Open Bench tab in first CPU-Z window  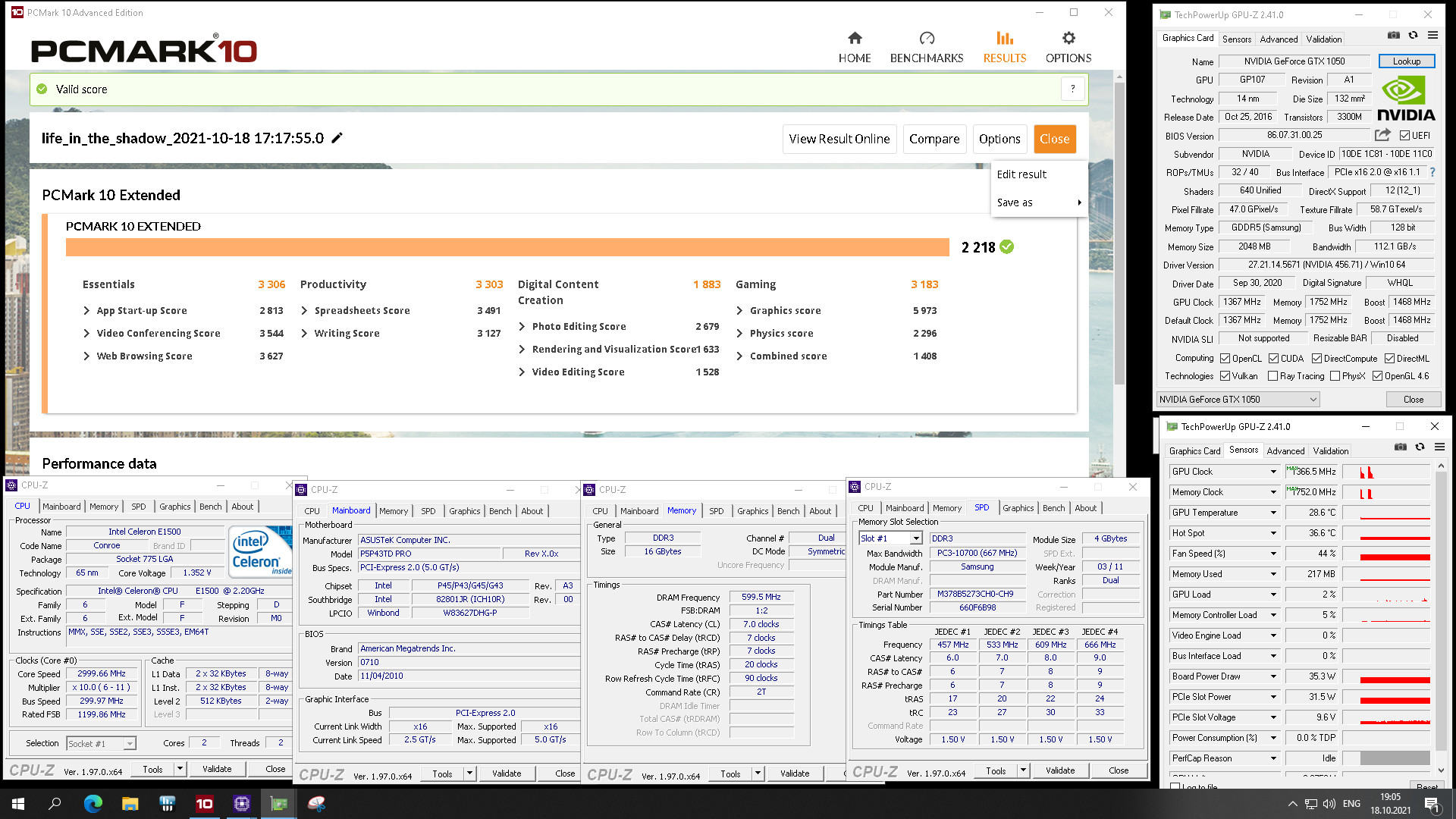(211, 507)
